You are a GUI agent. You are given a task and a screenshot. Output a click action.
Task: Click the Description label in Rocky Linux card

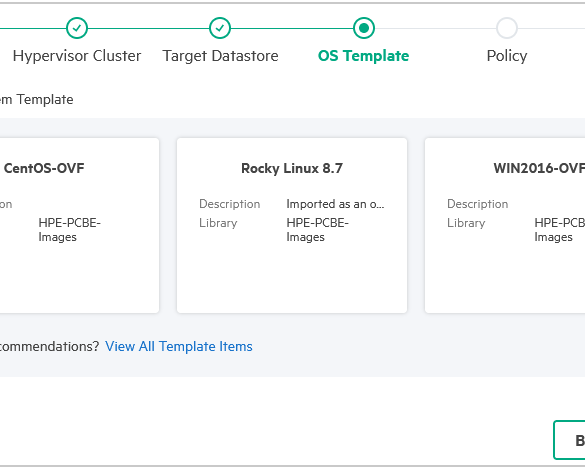click(x=229, y=204)
